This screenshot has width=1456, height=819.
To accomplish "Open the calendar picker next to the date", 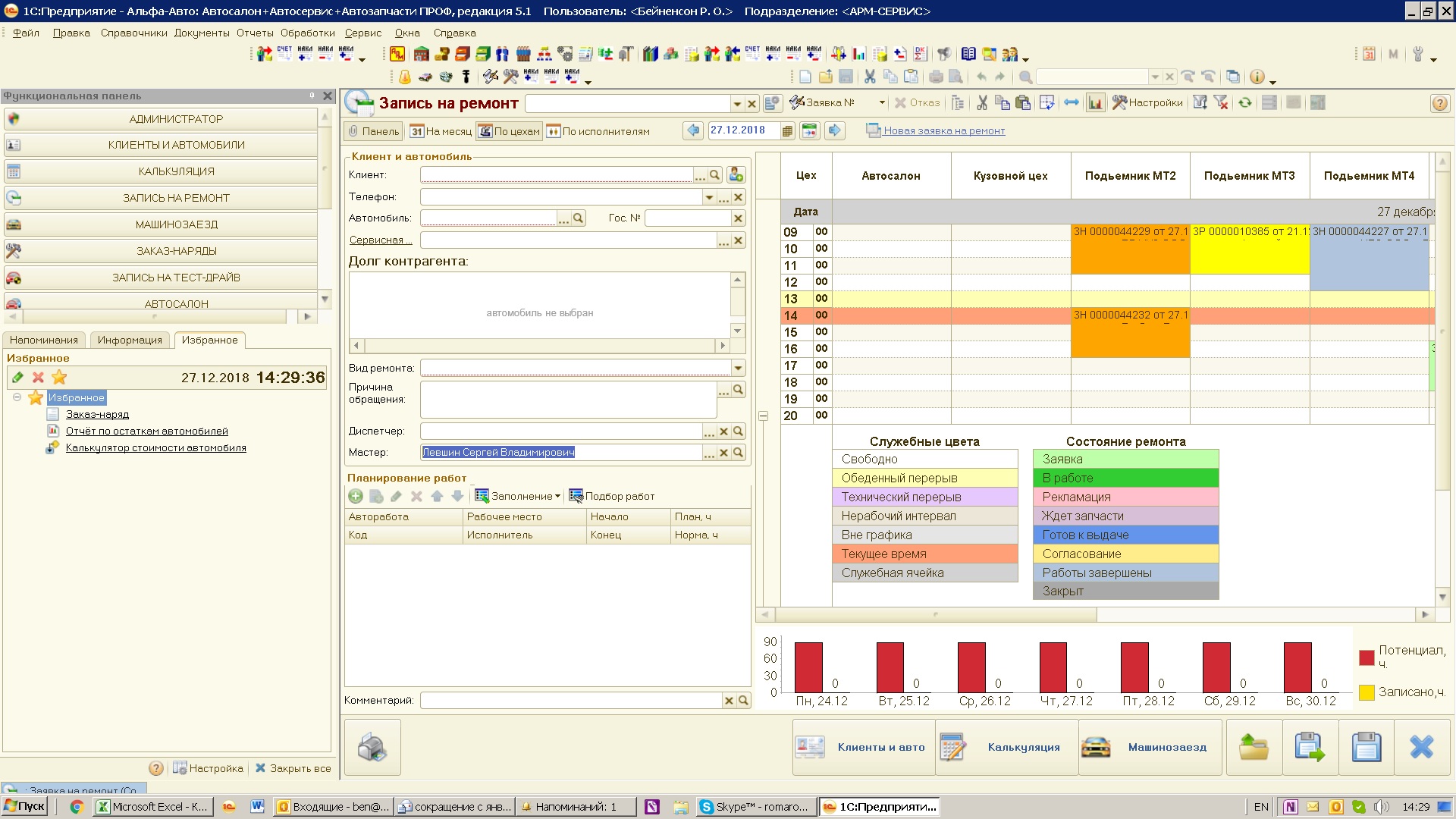I will (787, 131).
